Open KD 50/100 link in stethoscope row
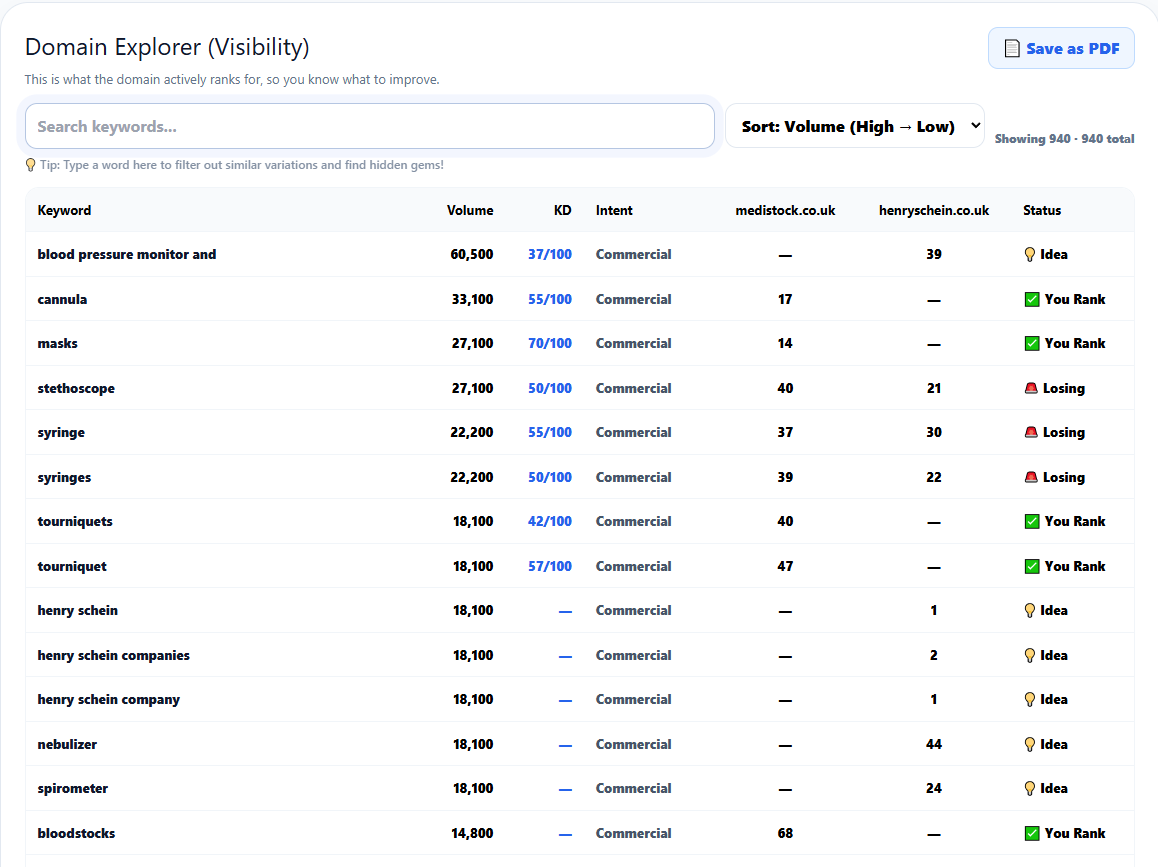The width and height of the screenshot is (1158, 867). pyautogui.click(x=549, y=388)
